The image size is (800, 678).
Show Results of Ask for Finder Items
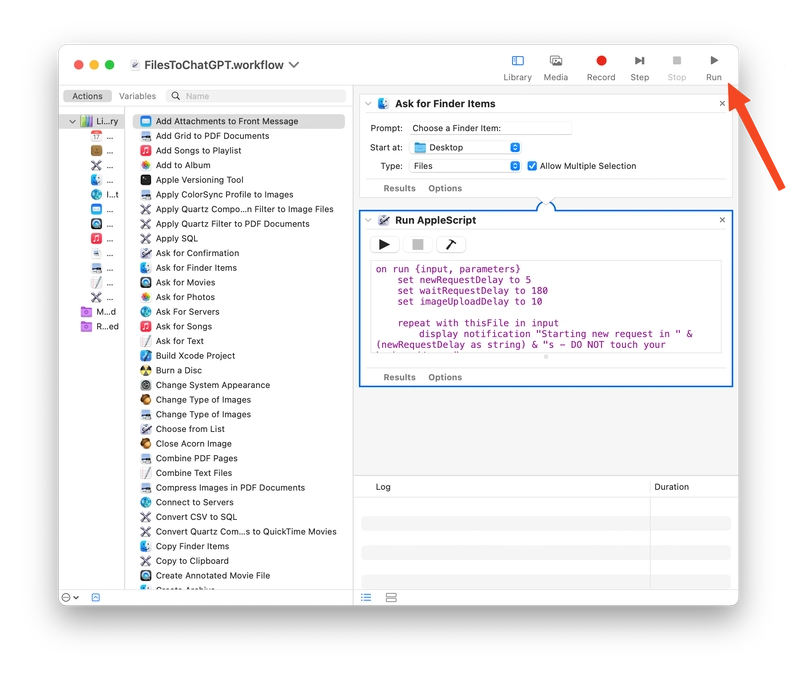point(399,188)
